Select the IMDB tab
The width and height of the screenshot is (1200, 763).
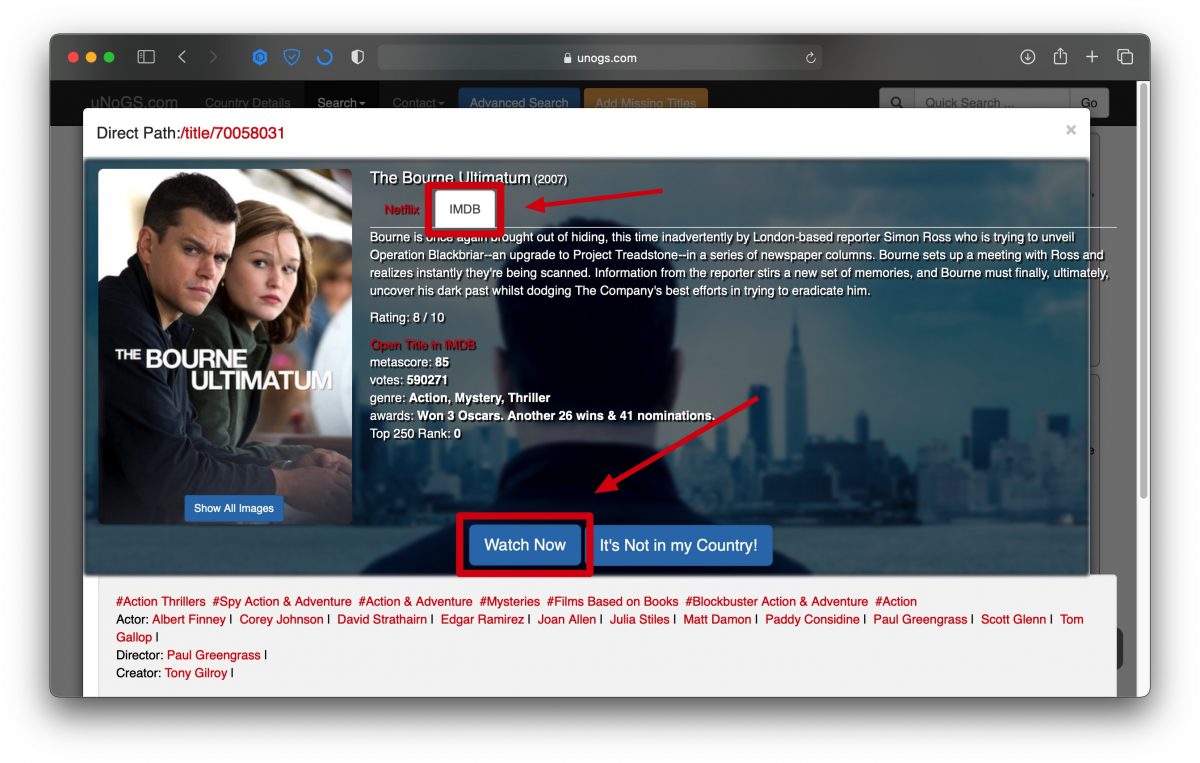point(465,209)
